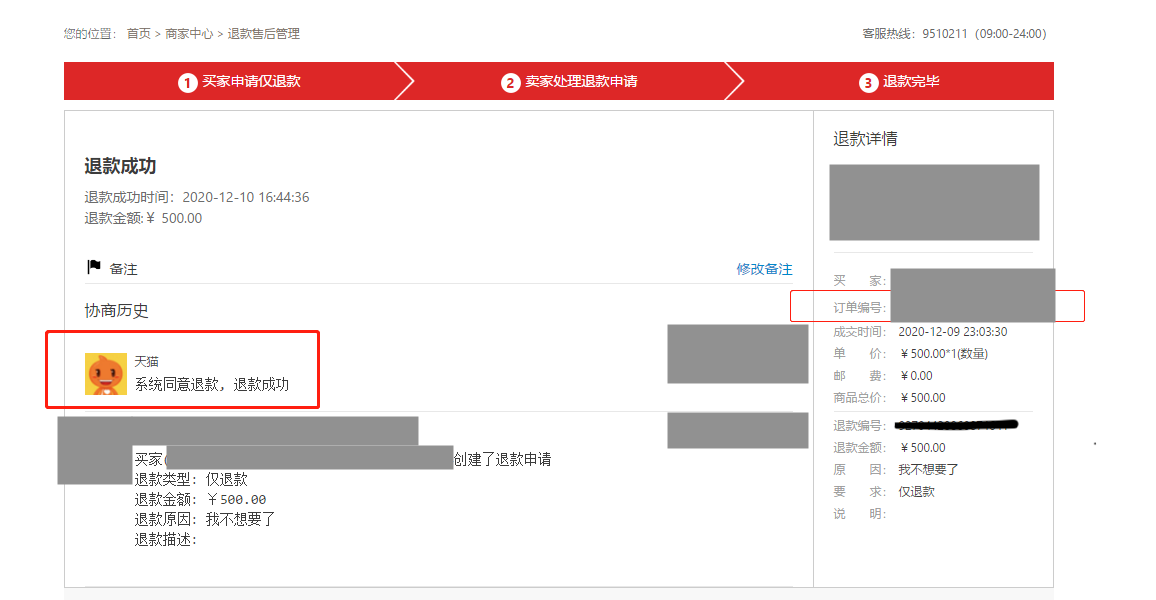Click the customer hotline number 9510211
This screenshot has height=600, width=1156.
944,34
